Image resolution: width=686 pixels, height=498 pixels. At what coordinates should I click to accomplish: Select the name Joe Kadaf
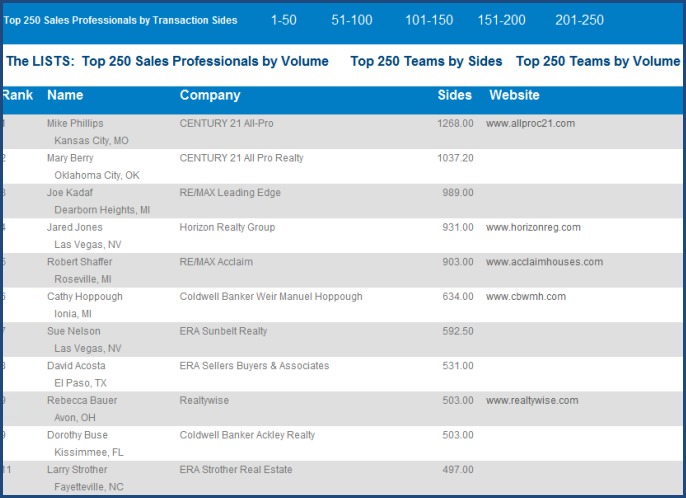[x=70, y=193]
